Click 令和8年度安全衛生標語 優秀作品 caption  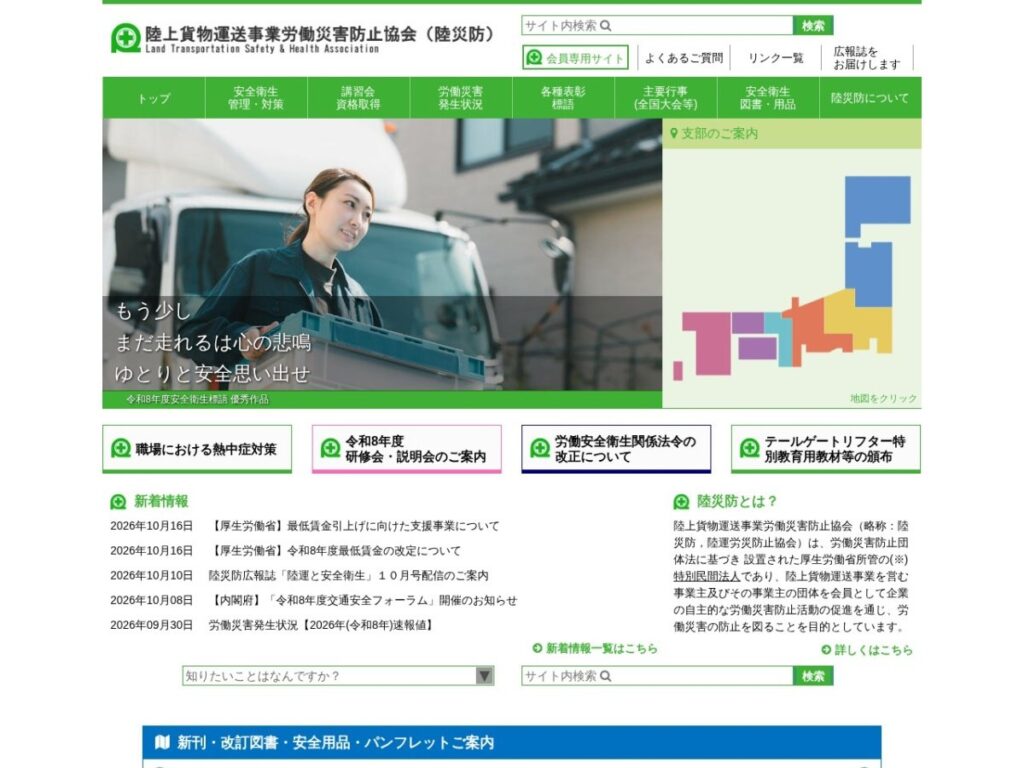tap(197, 399)
